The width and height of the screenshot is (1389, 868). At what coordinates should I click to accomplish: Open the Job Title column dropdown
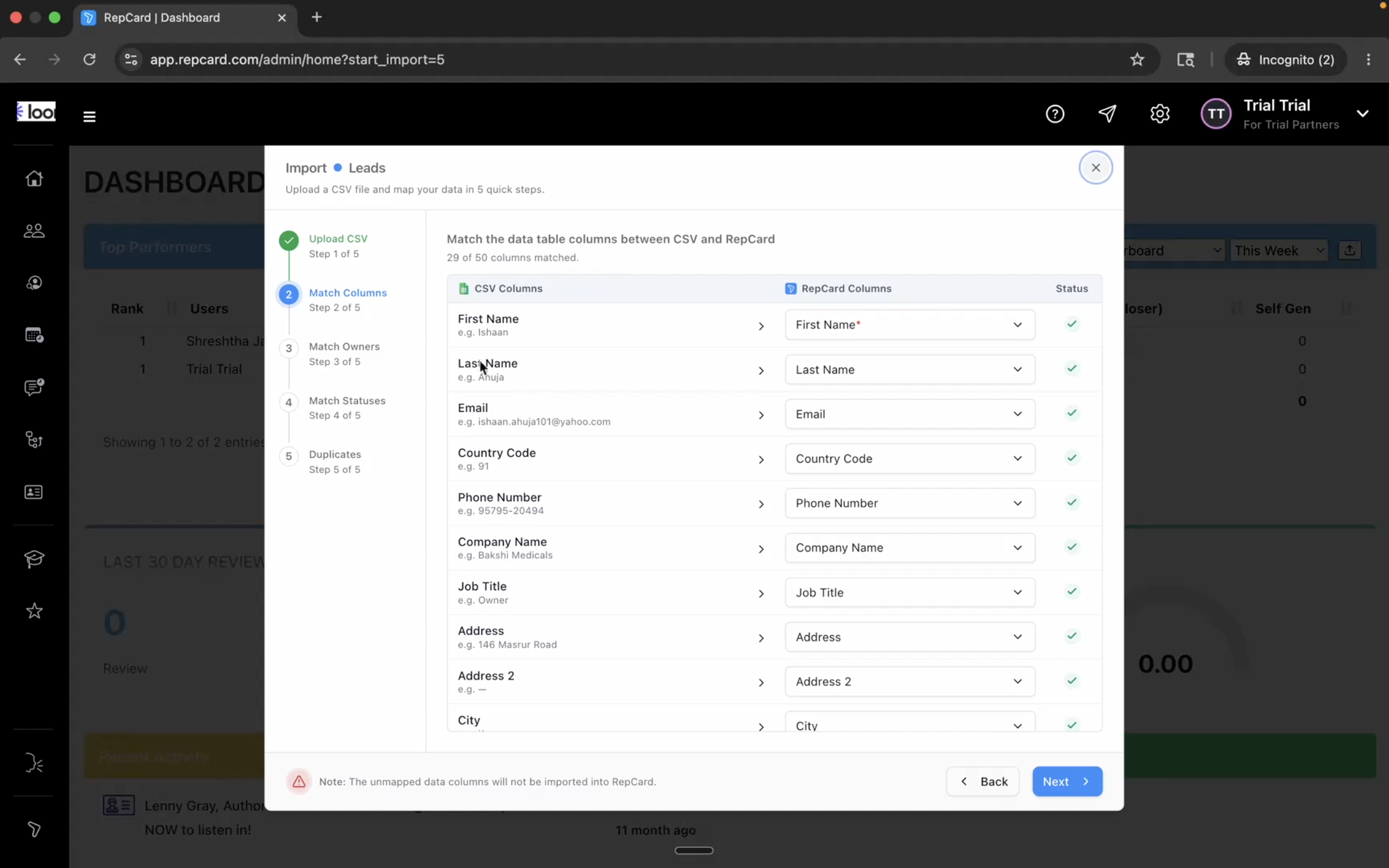909,592
